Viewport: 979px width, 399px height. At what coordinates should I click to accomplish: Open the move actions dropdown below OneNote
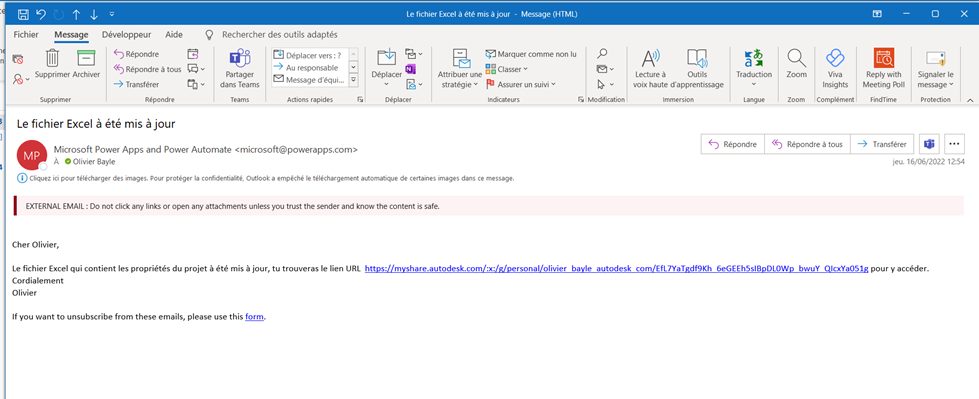click(x=414, y=84)
